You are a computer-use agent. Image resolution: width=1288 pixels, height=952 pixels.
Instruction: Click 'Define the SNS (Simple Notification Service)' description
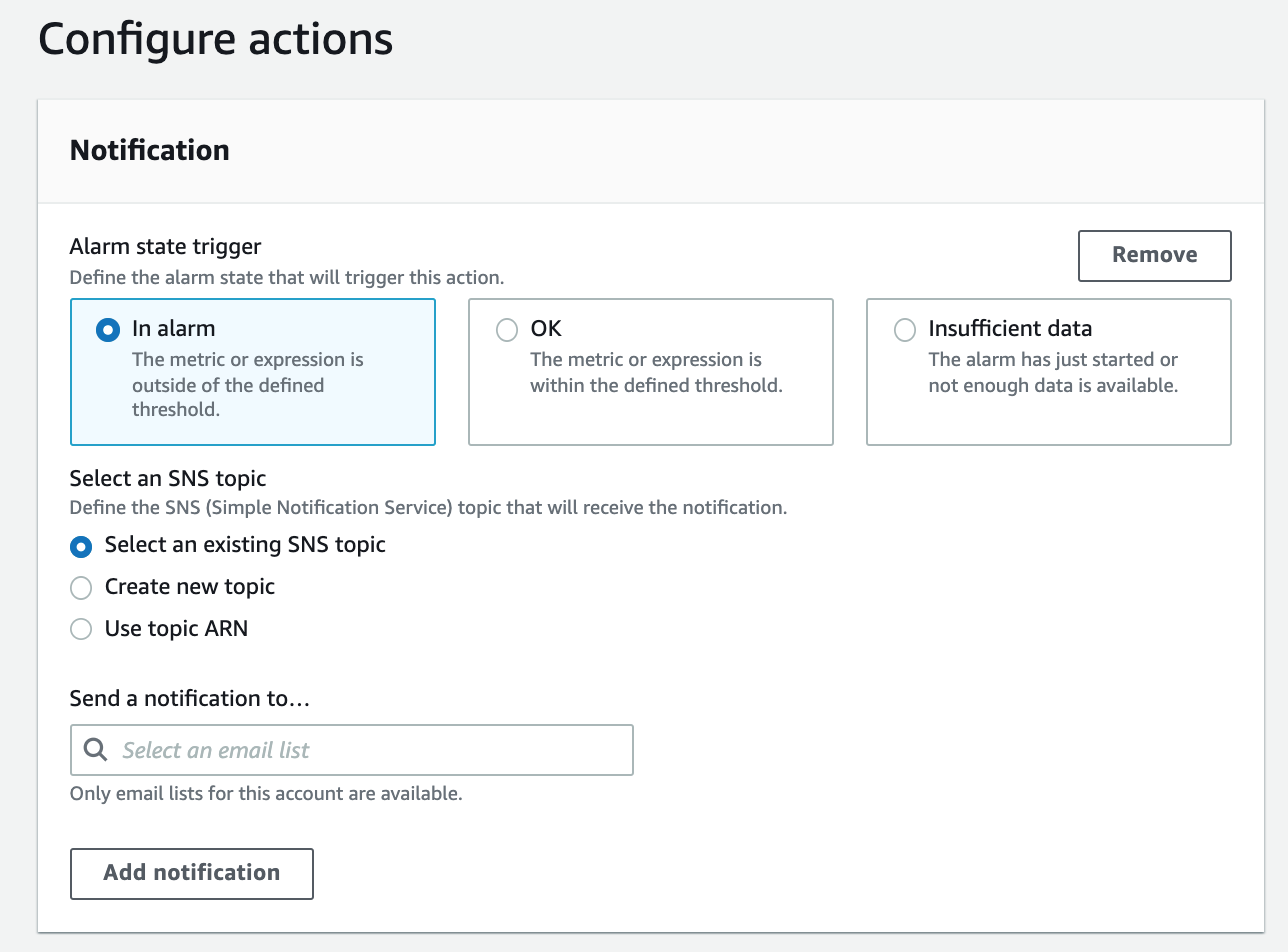point(429,507)
